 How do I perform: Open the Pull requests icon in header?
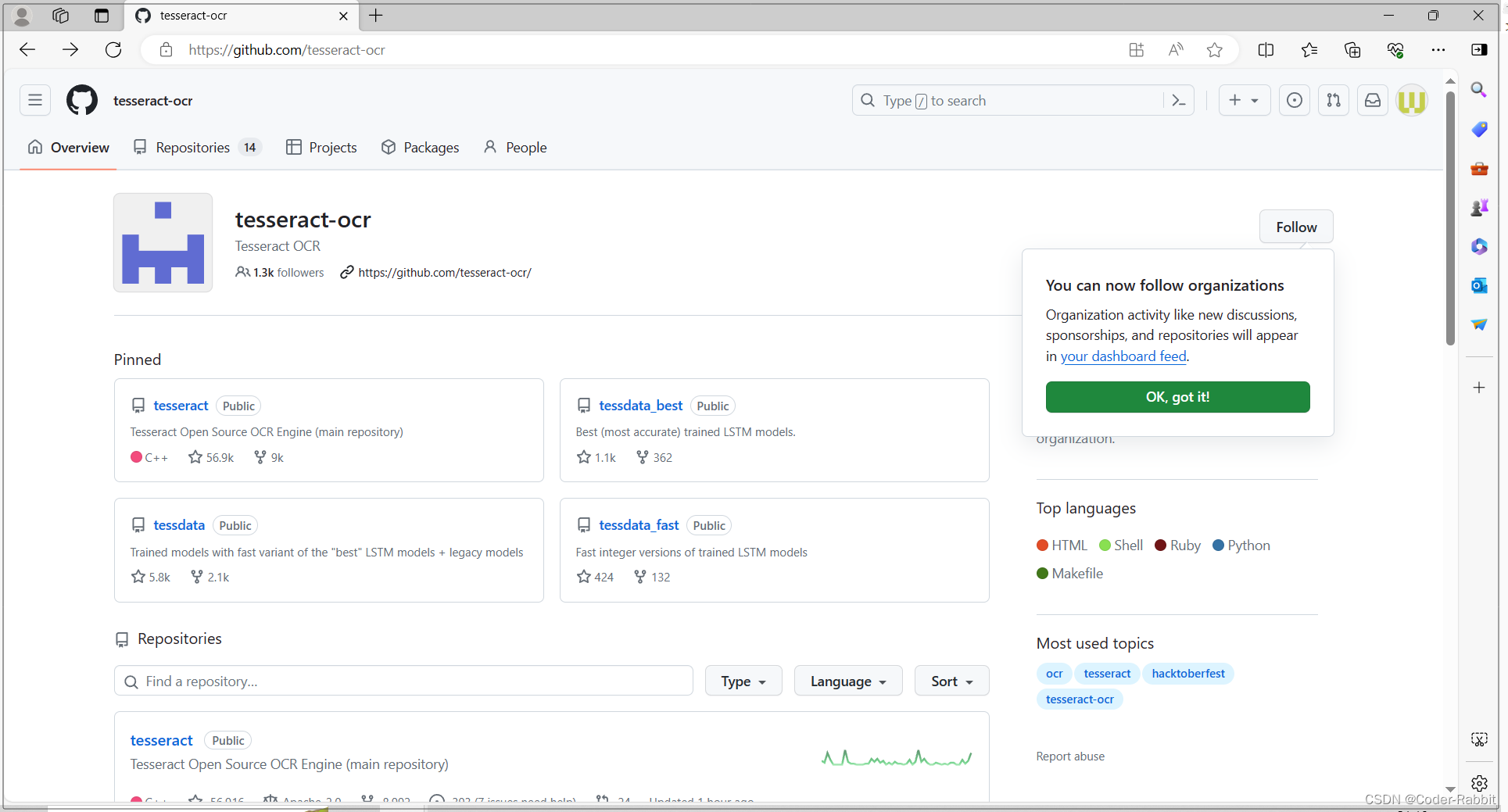pyautogui.click(x=1334, y=100)
